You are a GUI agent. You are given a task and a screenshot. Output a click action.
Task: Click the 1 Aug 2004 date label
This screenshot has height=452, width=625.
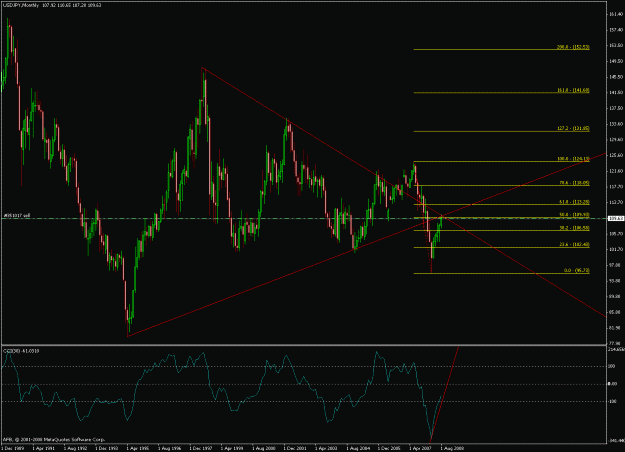[x=358, y=448]
